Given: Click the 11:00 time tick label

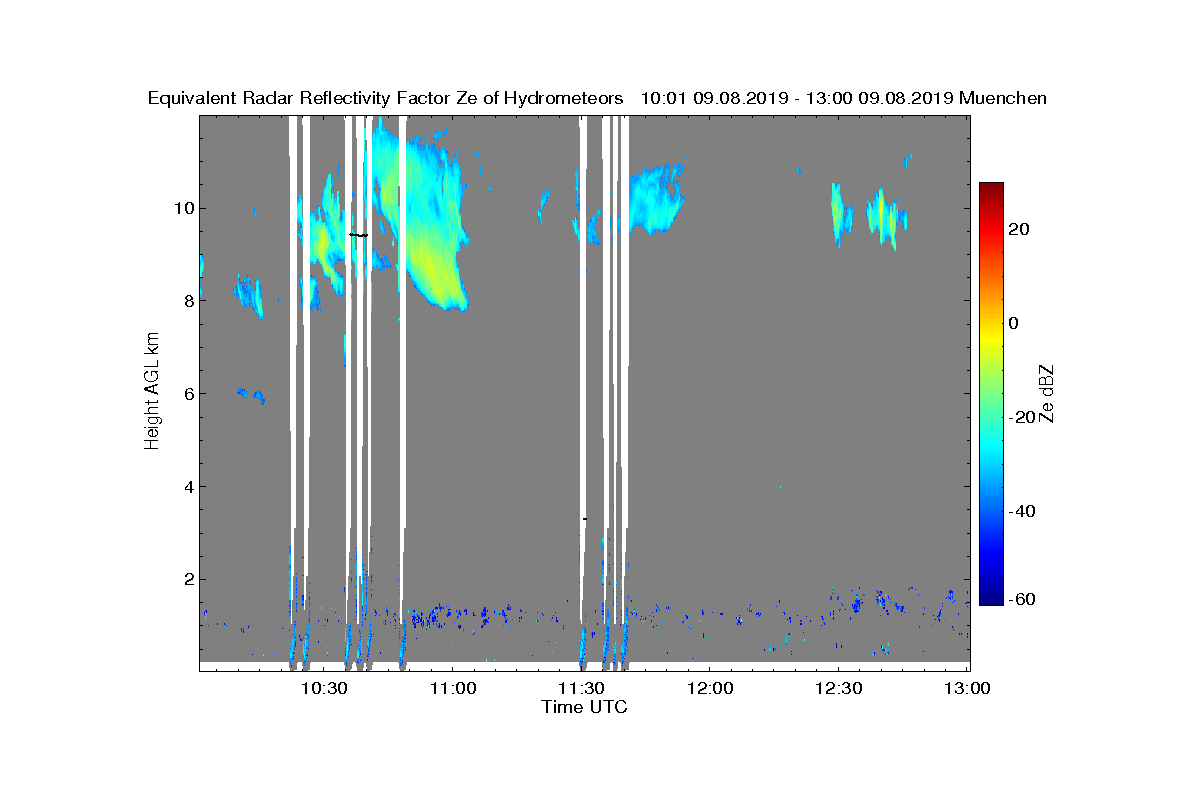Looking at the screenshot, I should coord(452,689).
